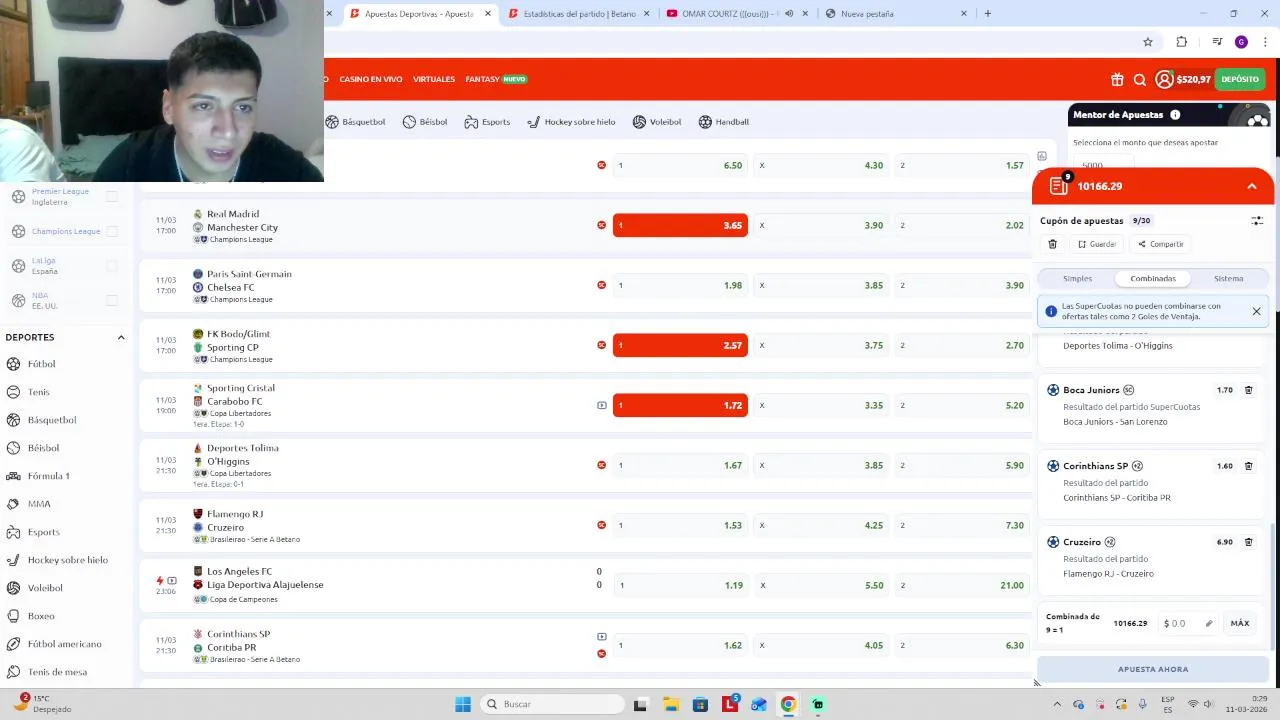Open the live stream icon for Sporting Cristal match

[x=601, y=405]
